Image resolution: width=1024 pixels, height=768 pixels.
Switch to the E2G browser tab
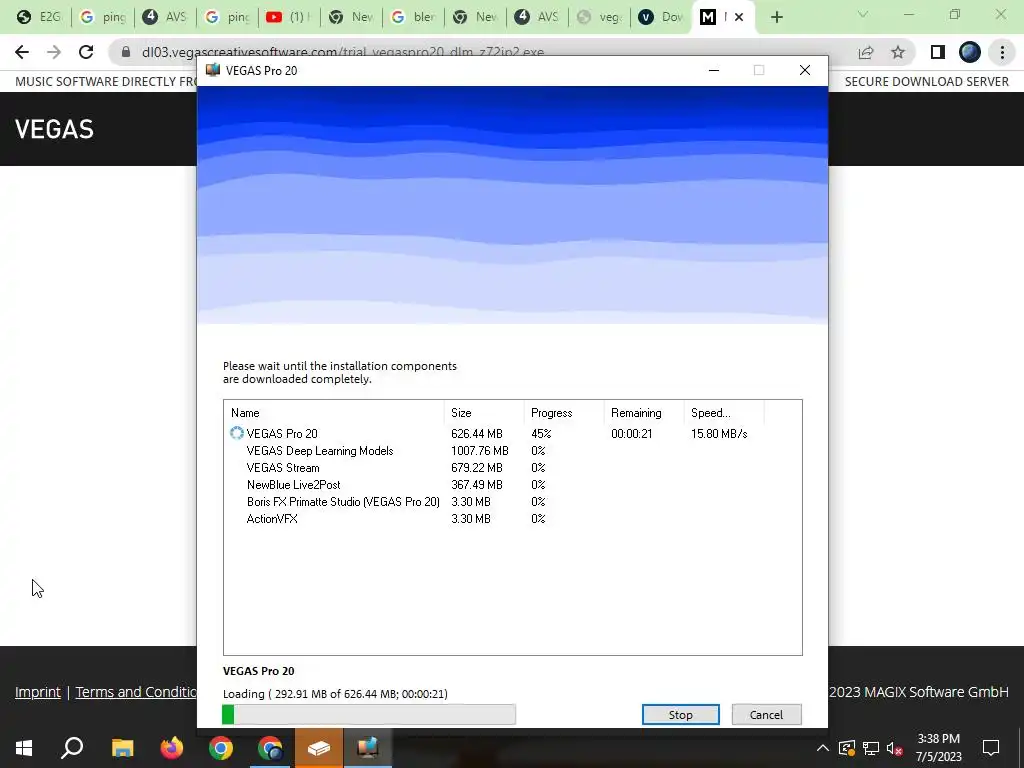pyautogui.click(x=39, y=17)
